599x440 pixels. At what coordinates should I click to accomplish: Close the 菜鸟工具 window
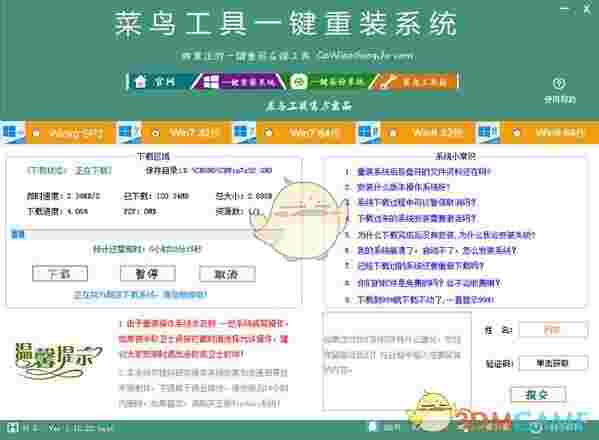pos(587,9)
